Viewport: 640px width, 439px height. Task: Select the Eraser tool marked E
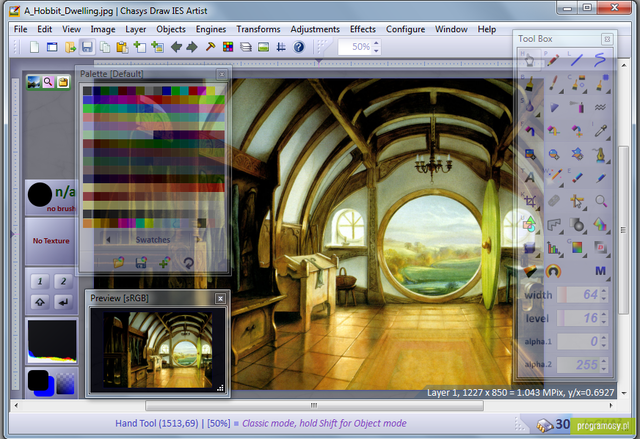pos(577,177)
